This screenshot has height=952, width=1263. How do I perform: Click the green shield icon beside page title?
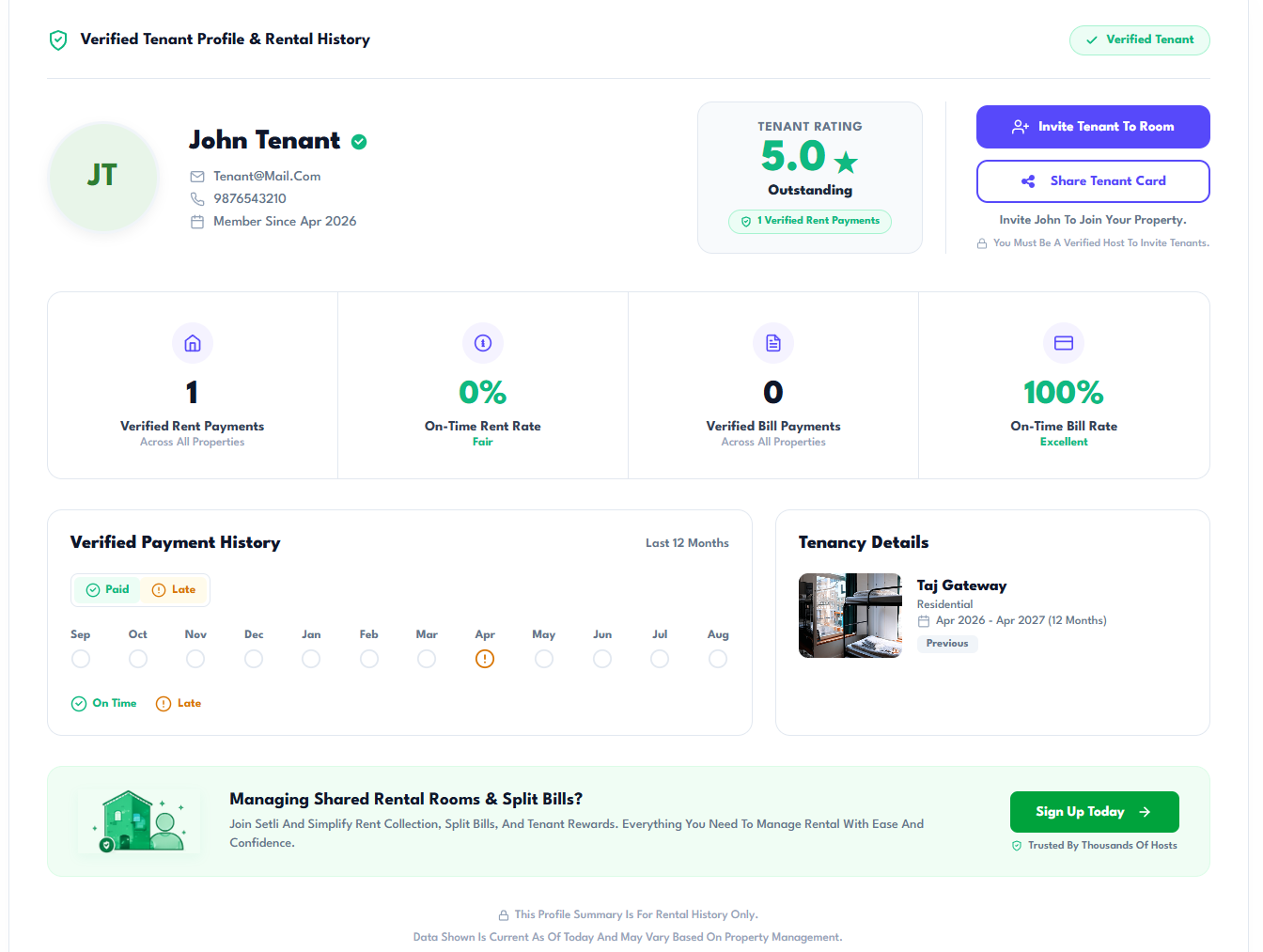[58, 39]
